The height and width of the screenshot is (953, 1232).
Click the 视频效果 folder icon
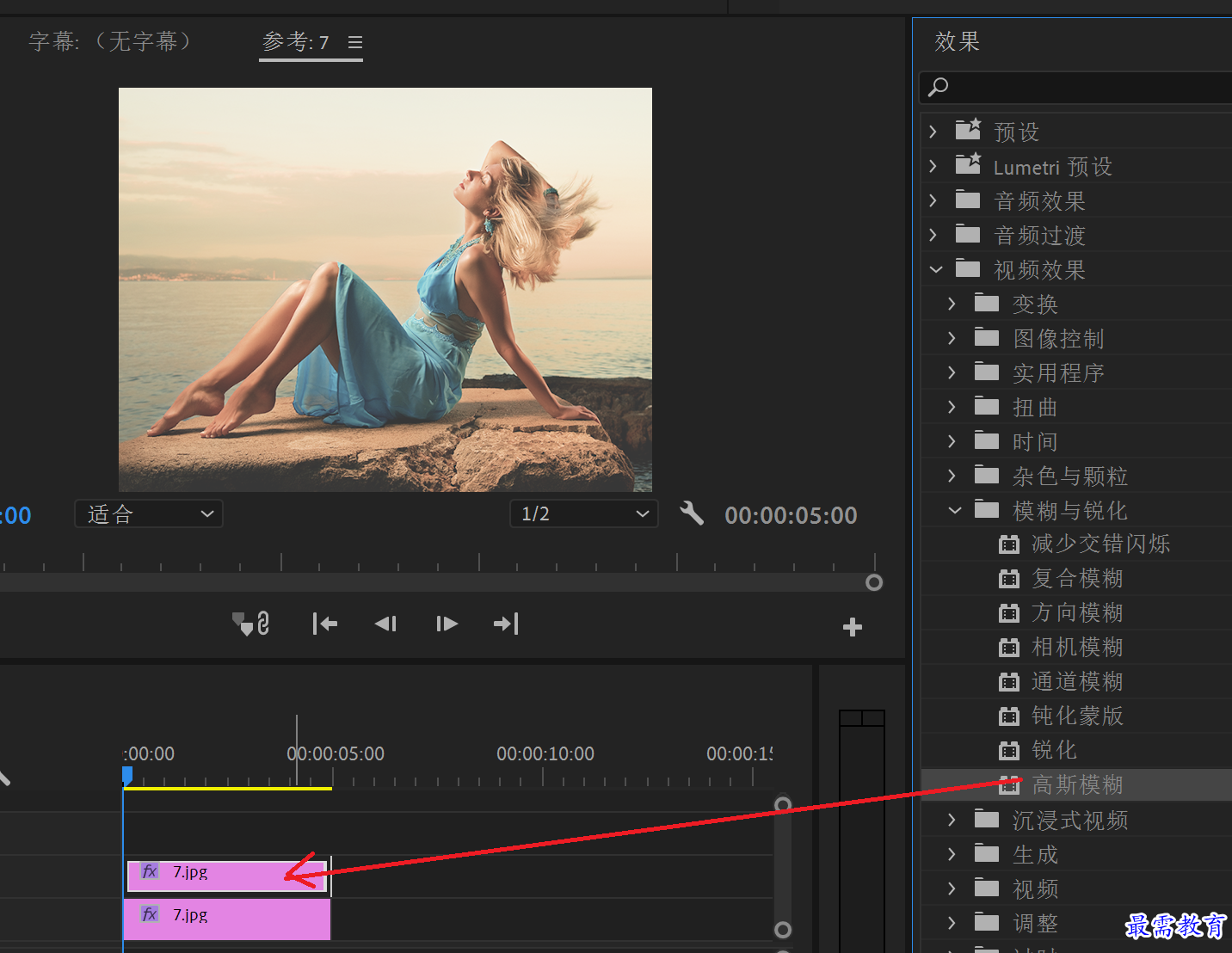coord(968,269)
